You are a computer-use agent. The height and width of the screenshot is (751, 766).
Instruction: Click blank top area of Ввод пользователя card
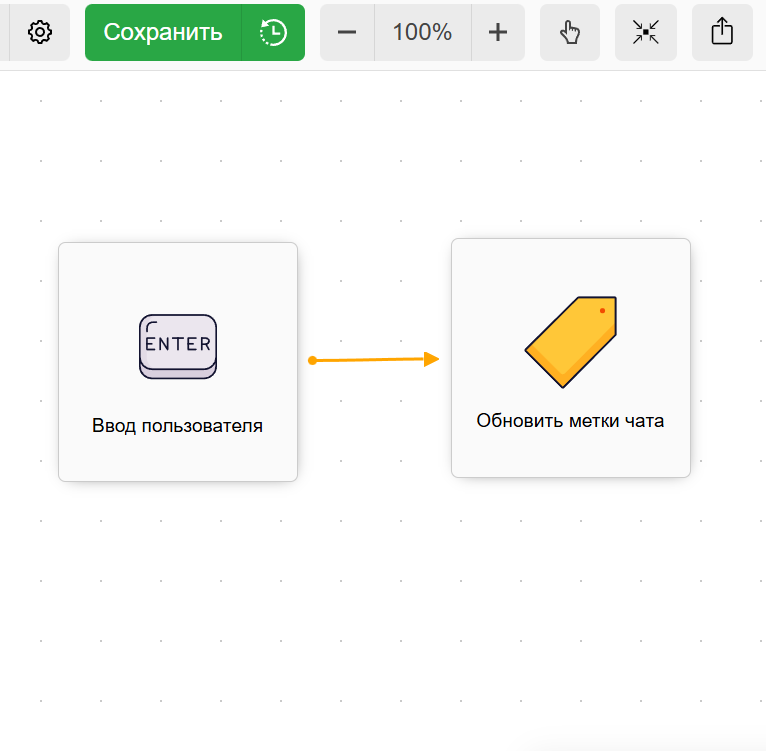[x=178, y=272]
